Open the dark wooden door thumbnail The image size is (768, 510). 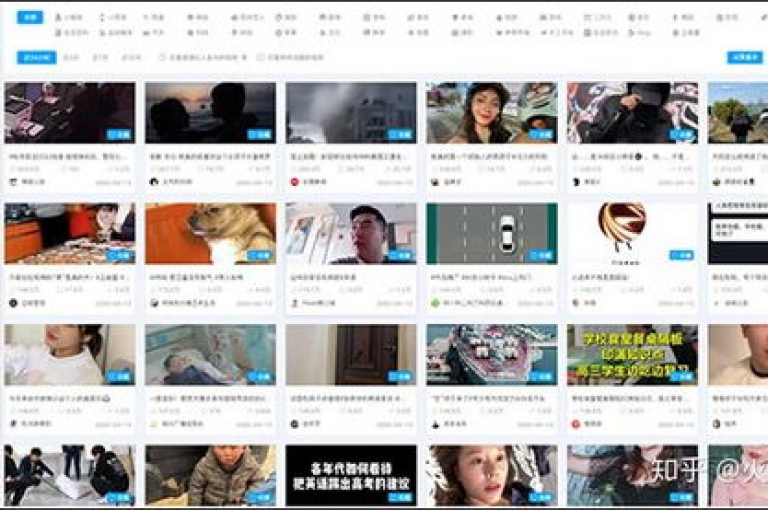351,355
